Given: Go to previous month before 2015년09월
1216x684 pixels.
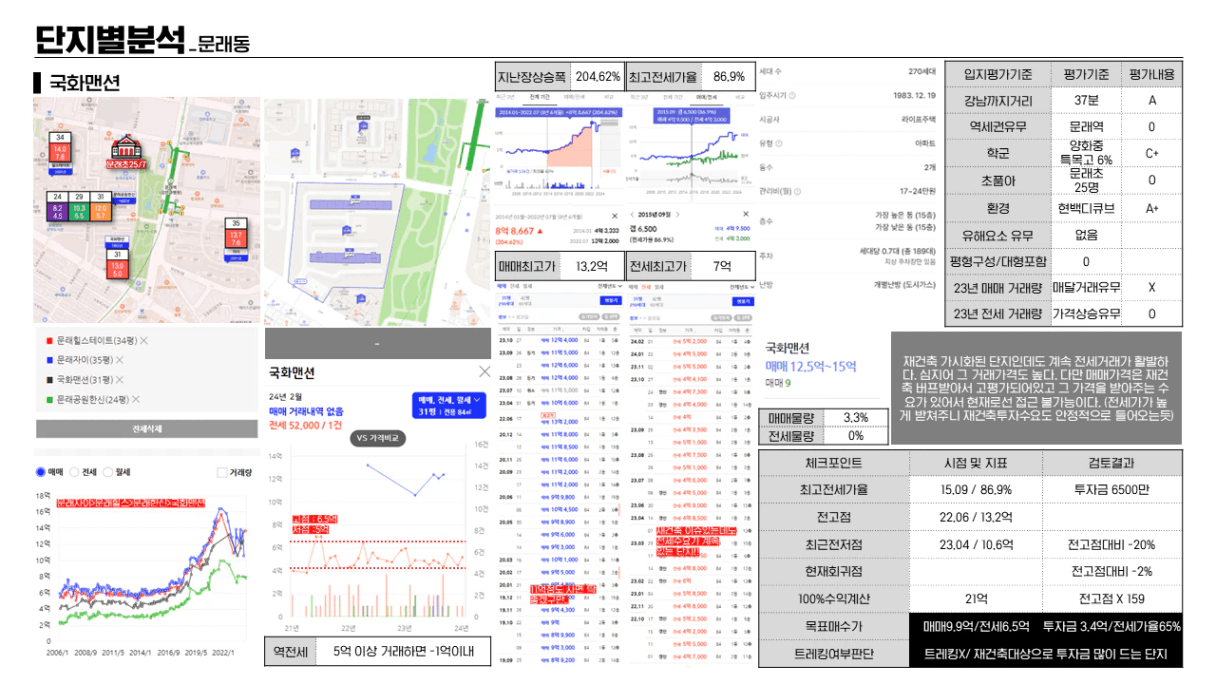Looking at the screenshot, I should click(x=632, y=214).
